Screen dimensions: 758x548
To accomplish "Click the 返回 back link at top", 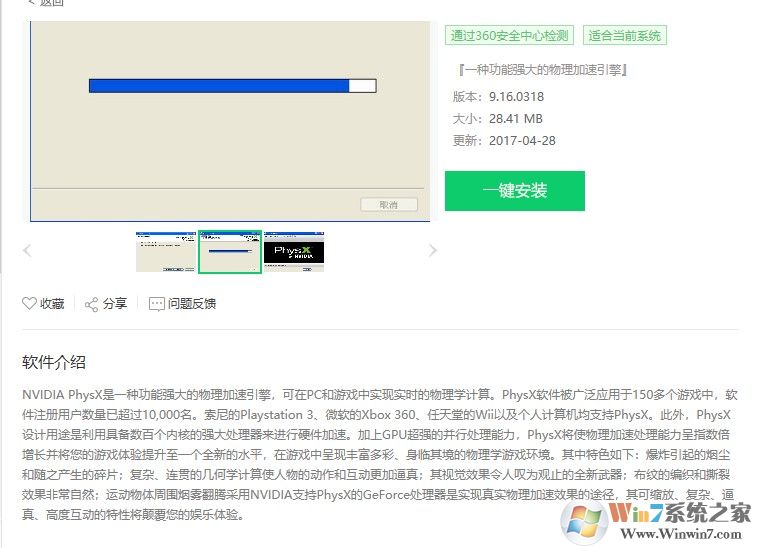I will (x=46, y=2).
